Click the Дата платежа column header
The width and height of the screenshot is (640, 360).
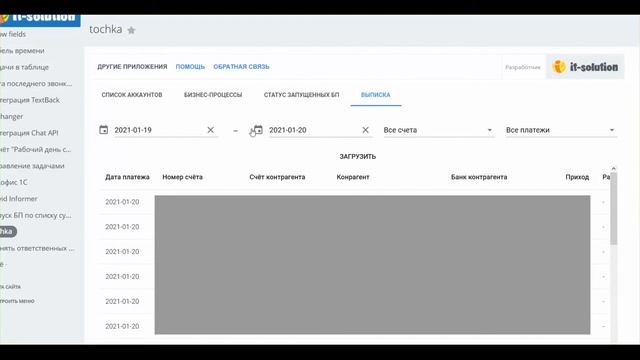click(x=127, y=177)
